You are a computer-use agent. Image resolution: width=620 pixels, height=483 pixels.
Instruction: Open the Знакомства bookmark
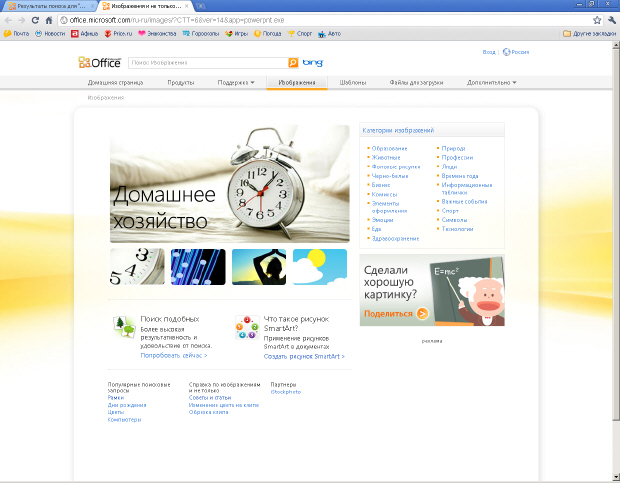[x=157, y=34]
